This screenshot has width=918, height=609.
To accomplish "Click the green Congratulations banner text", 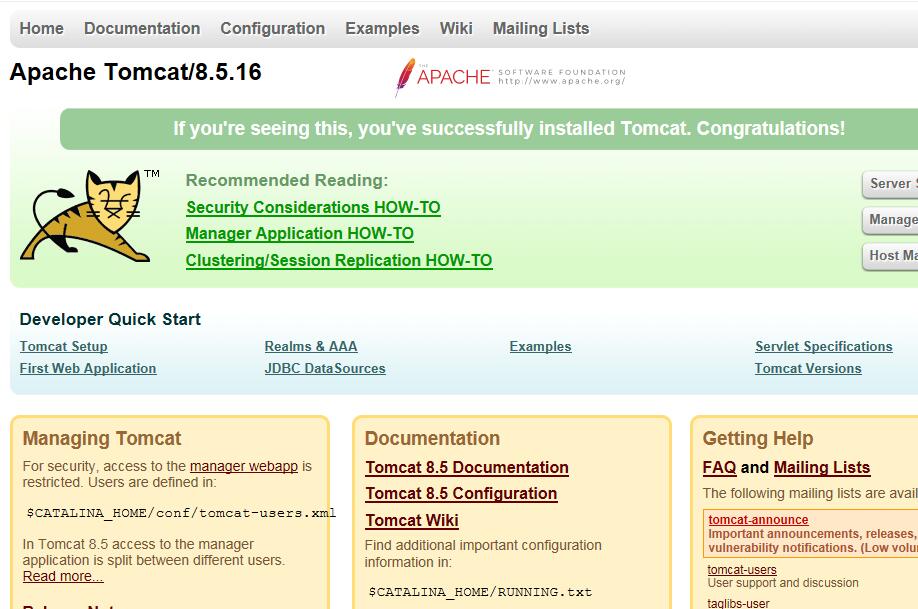I will [509, 128].
